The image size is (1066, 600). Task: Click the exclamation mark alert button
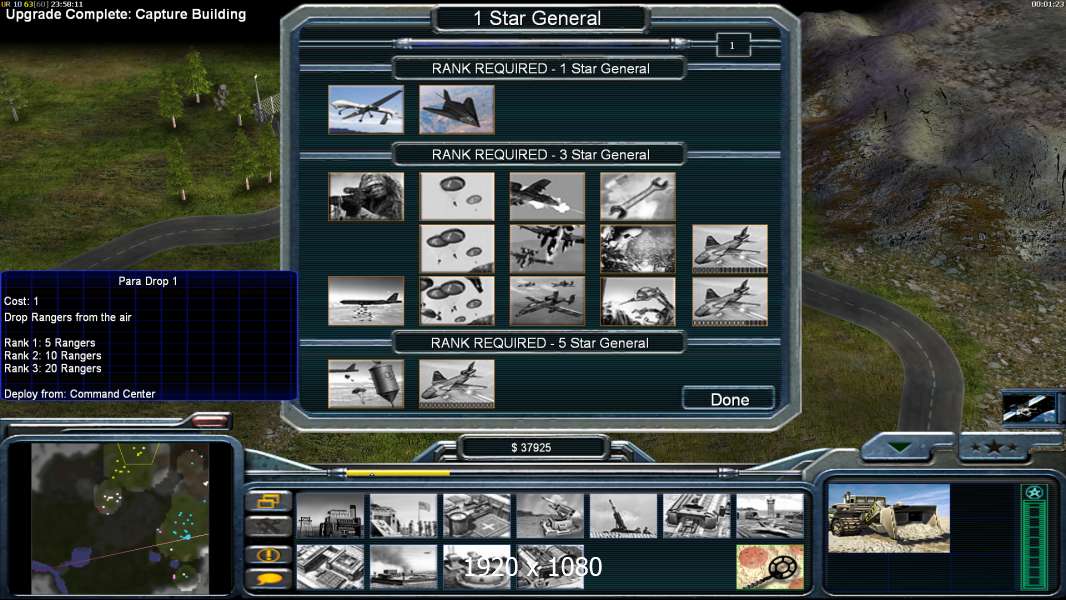[x=269, y=555]
